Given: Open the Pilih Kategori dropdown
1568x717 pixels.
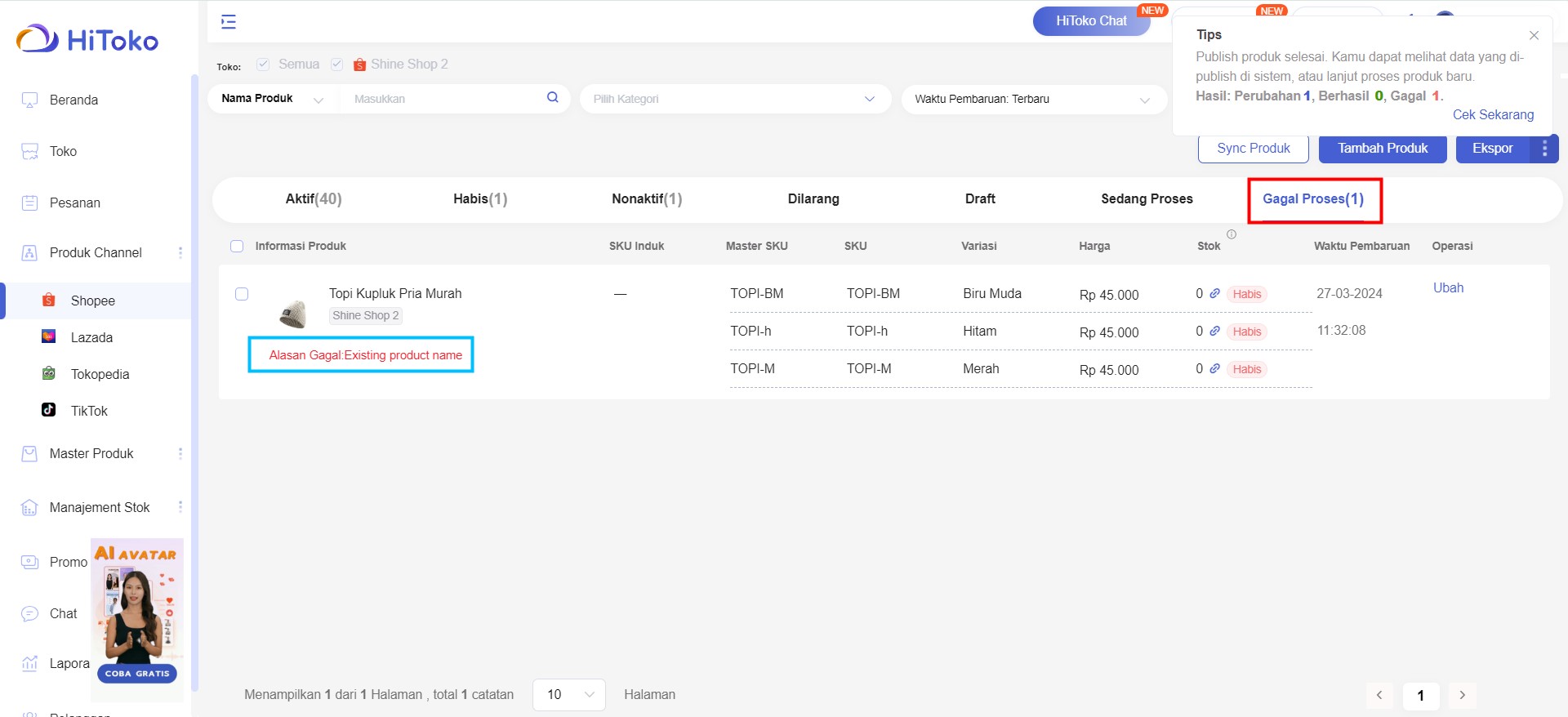Looking at the screenshot, I should tap(734, 99).
